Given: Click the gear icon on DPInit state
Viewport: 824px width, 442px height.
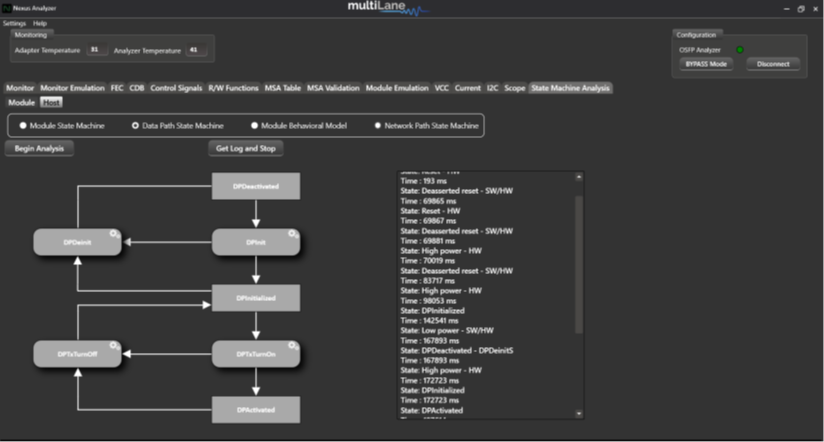Looking at the screenshot, I should click(293, 233).
